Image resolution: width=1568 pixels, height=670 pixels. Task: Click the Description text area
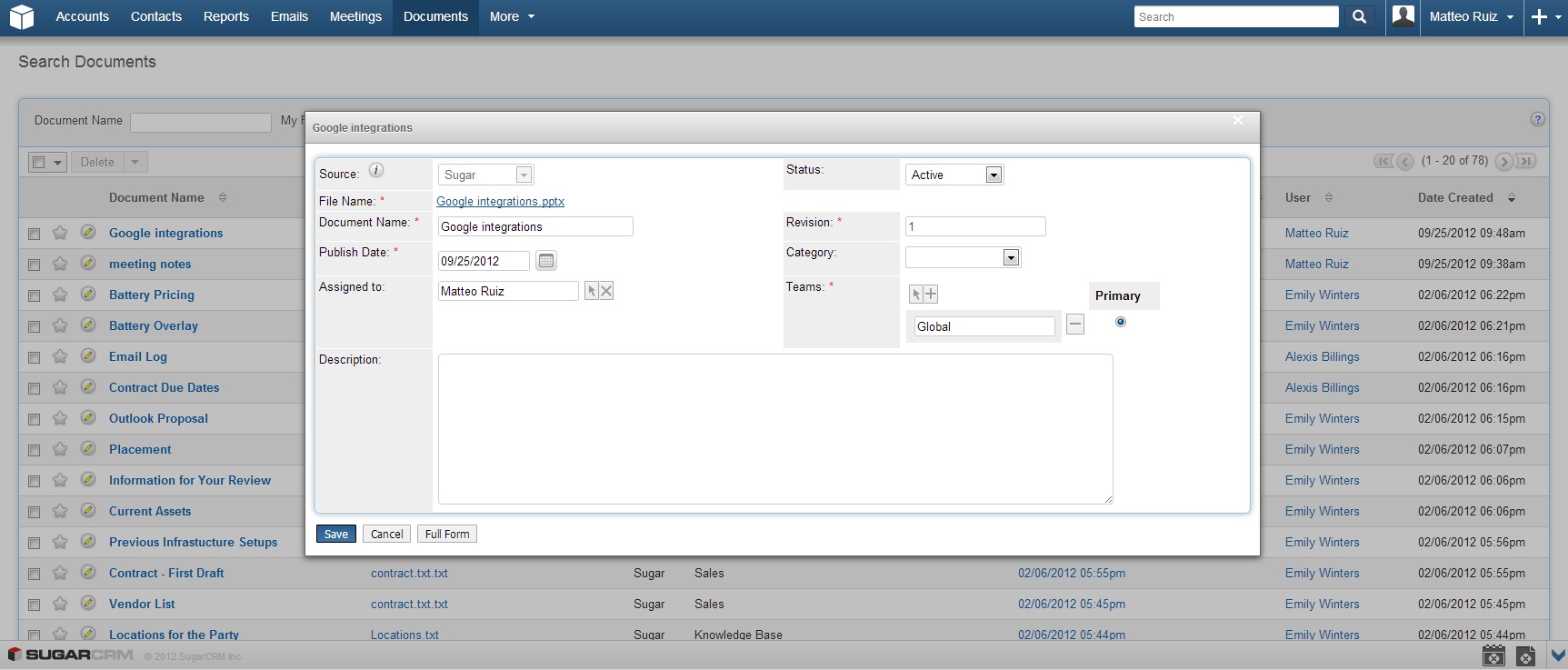[775, 429]
